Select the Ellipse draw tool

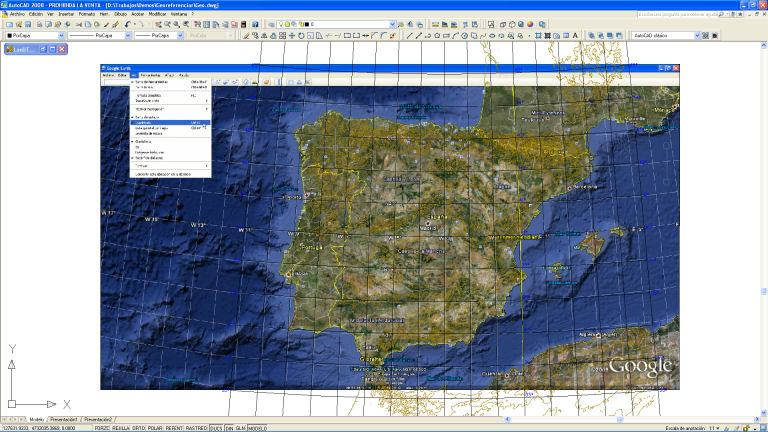pos(492,36)
